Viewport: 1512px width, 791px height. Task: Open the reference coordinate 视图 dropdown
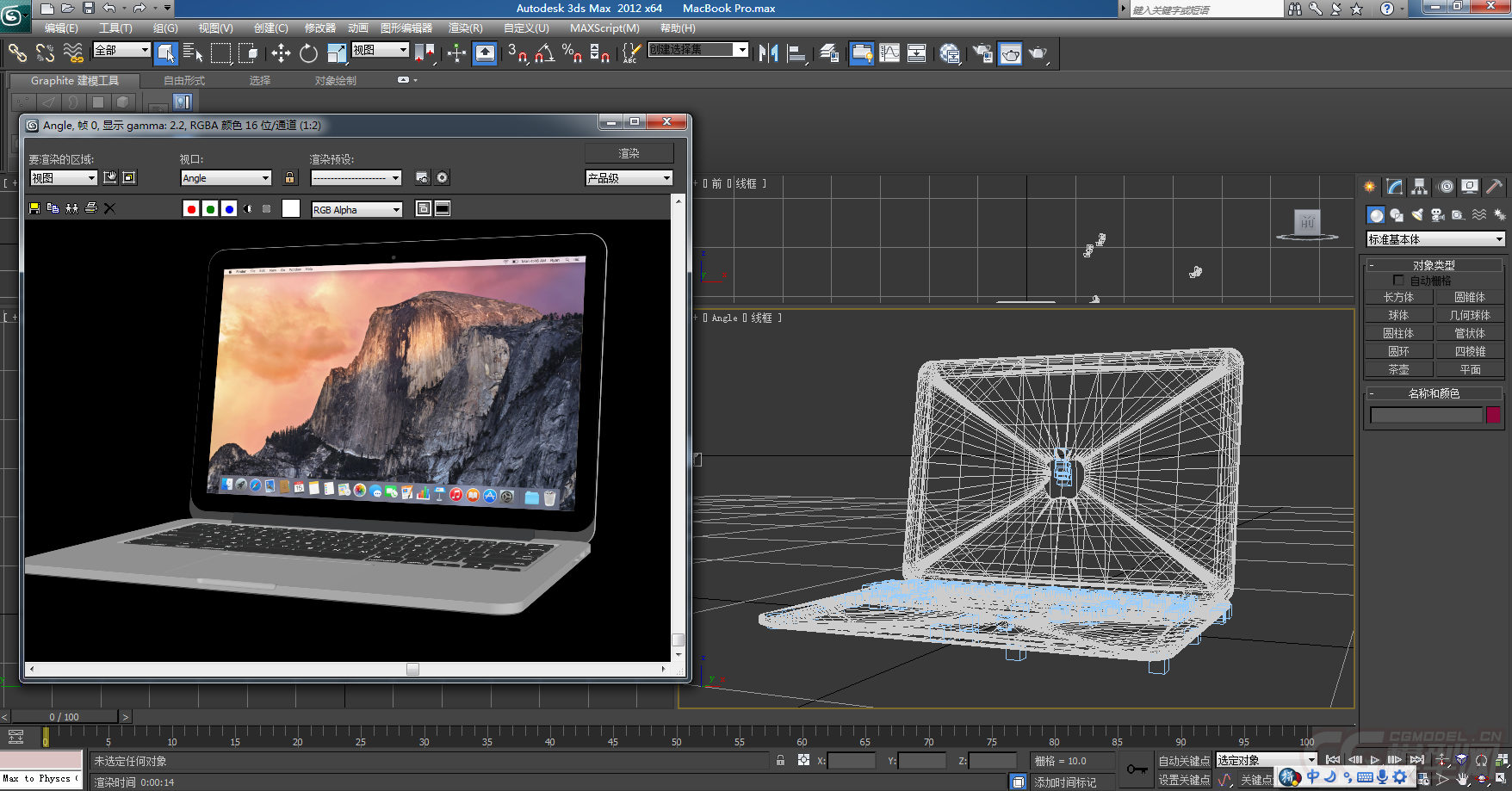380,50
